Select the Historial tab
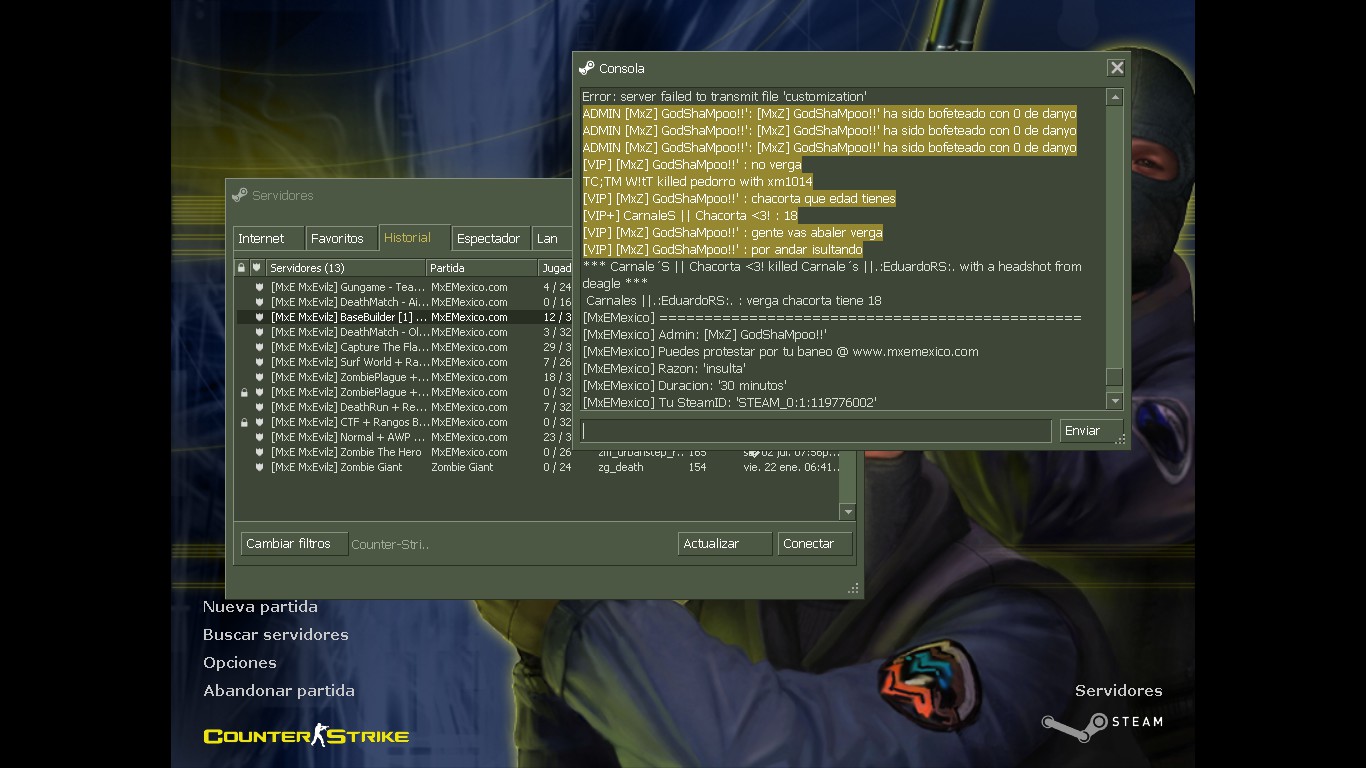Viewport: 1366px width, 768px height. pyautogui.click(x=414, y=238)
